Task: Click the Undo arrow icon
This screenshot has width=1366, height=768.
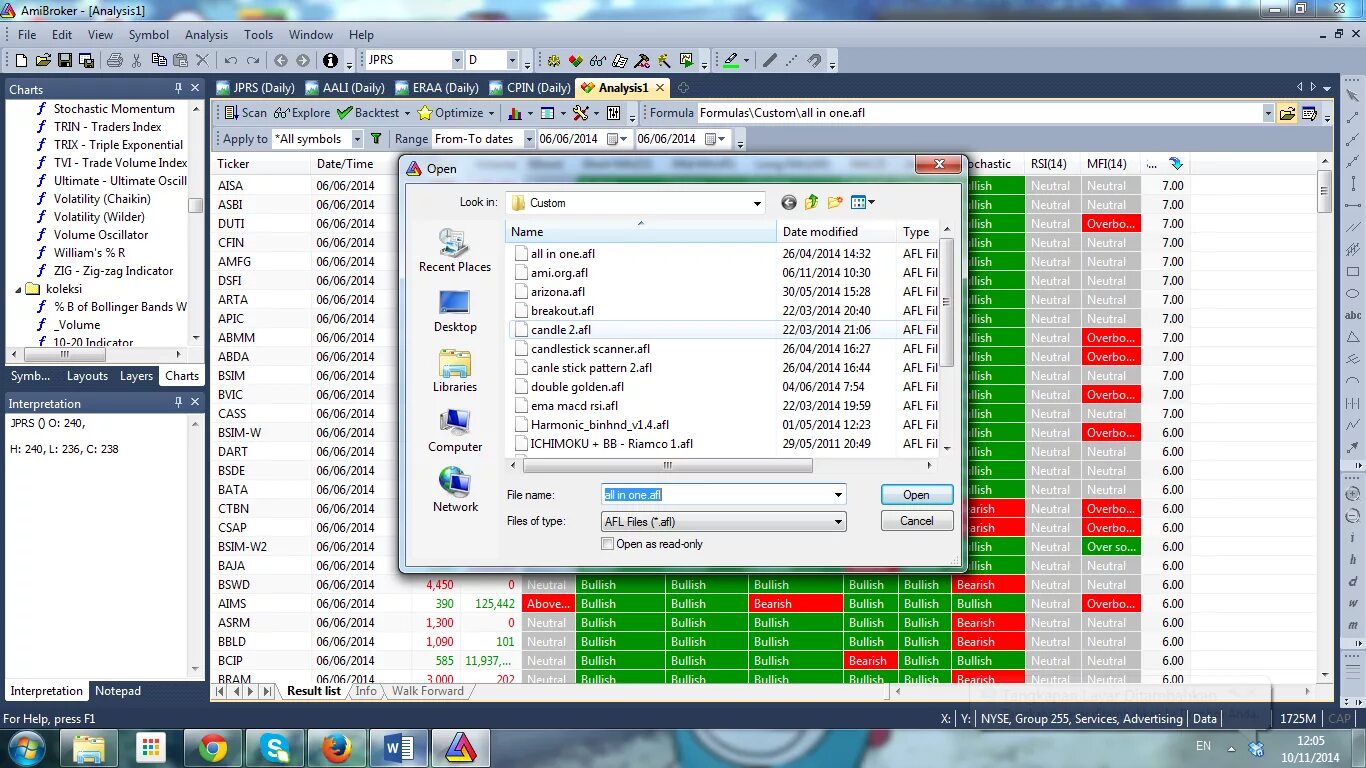Action: [x=230, y=60]
